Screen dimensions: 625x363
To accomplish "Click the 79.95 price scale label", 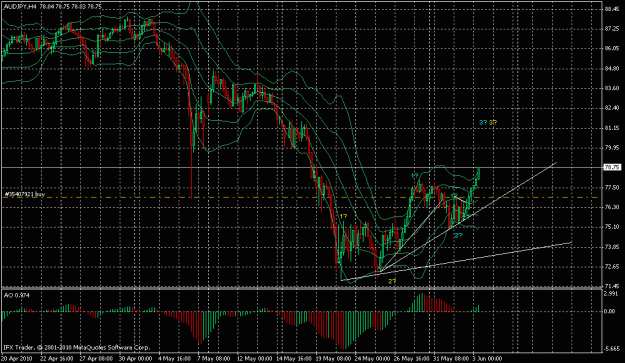I will 612,148.
